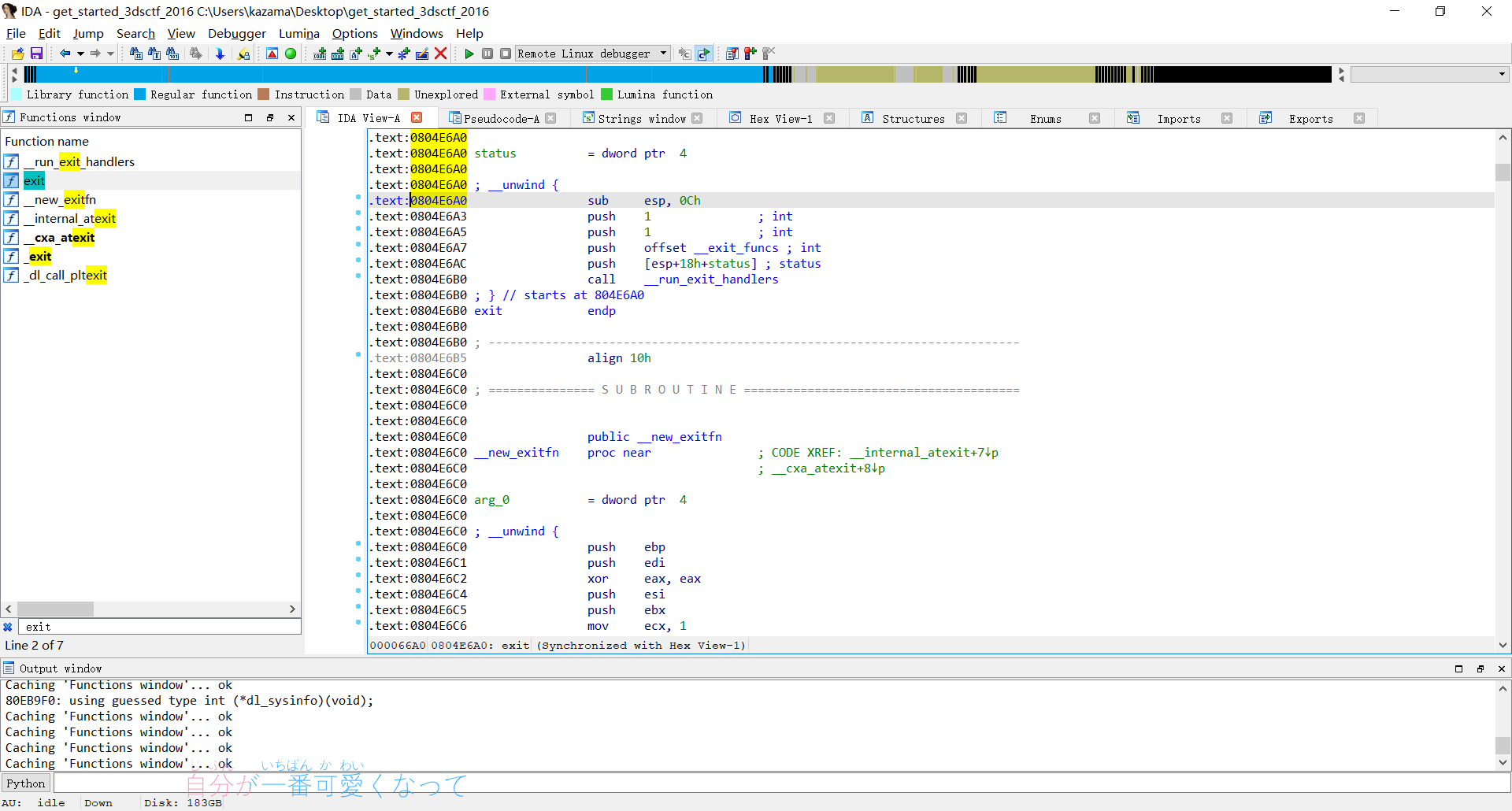Open the Windows menu
Screen dimensions: 1512x811
click(x=417, y=33)
